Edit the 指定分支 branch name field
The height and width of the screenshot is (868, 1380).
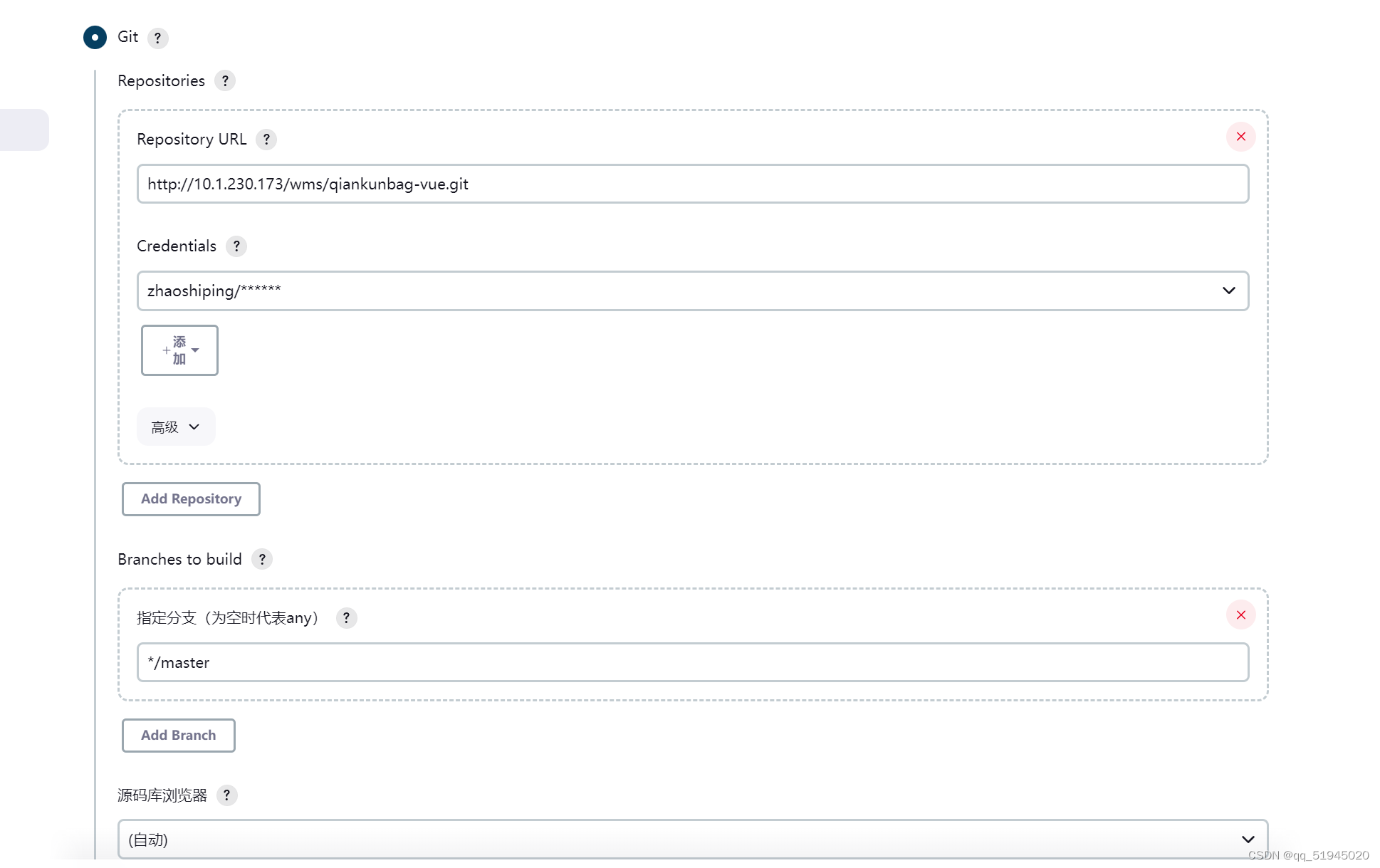tap(693, 662)
